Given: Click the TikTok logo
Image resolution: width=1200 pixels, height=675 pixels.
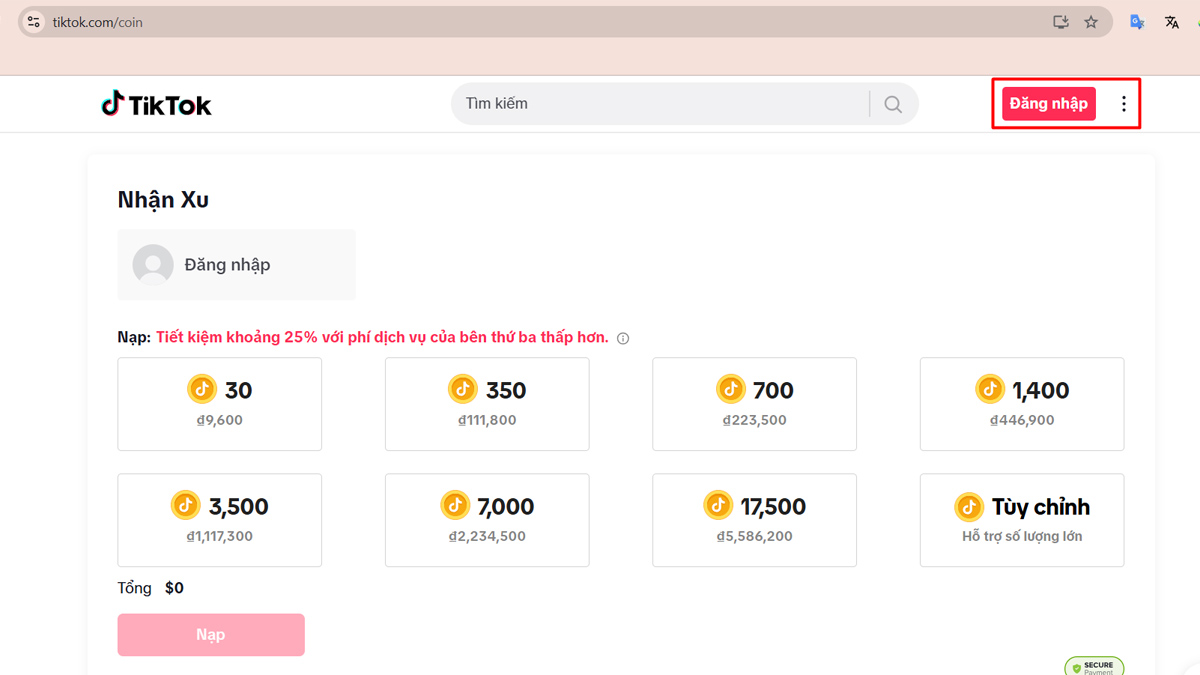Looking at the screenshot, I should point(156,104).
